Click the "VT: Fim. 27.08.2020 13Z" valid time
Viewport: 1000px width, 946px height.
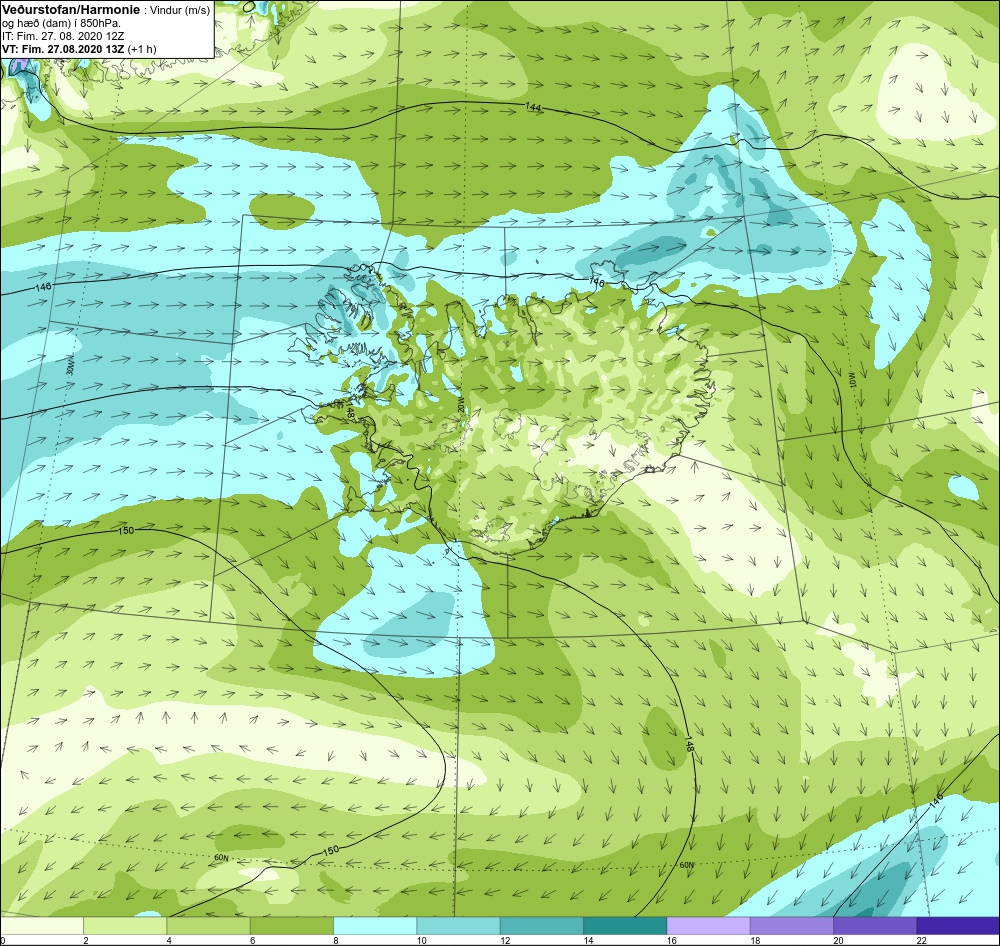point(63,49)
